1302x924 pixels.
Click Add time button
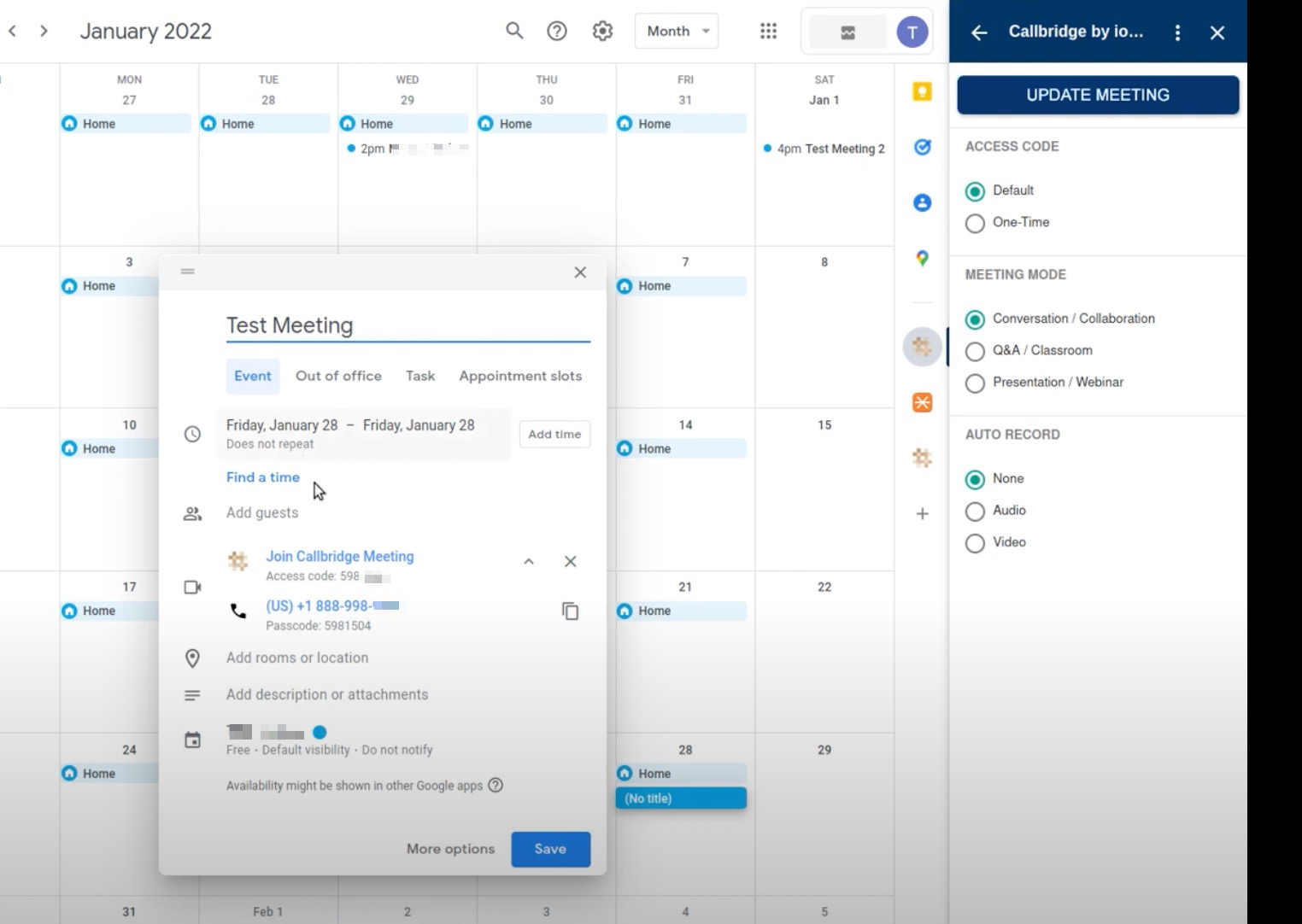click(554, 434)
